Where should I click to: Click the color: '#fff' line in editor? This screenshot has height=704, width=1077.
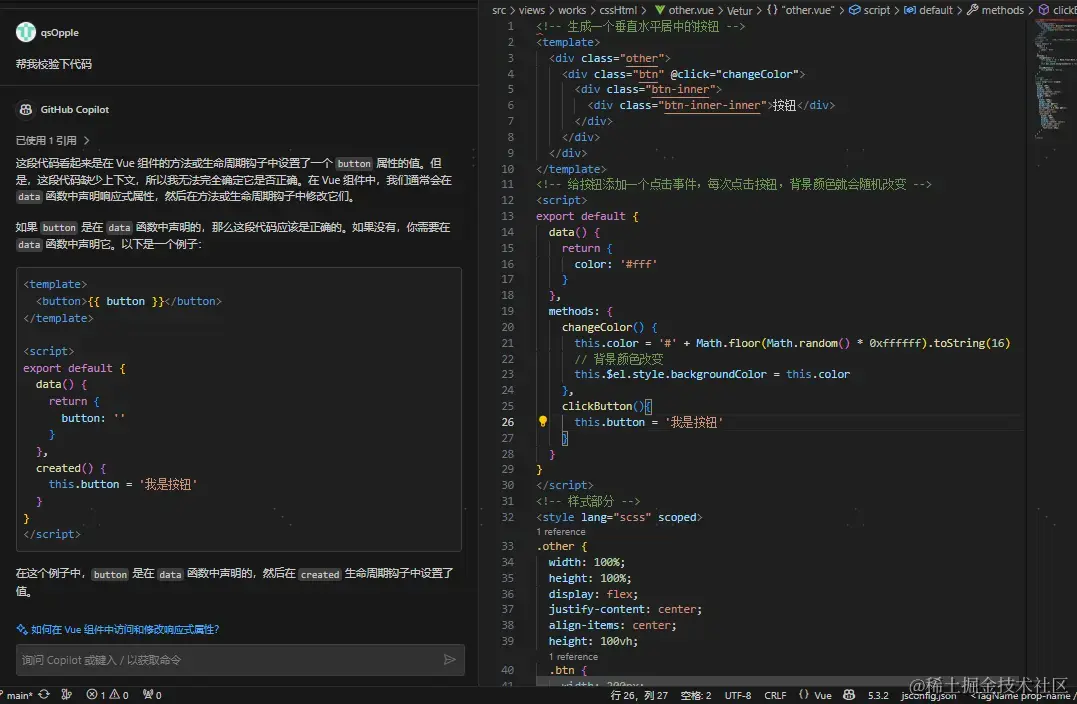pyautogui.click(x=615, y=264)
